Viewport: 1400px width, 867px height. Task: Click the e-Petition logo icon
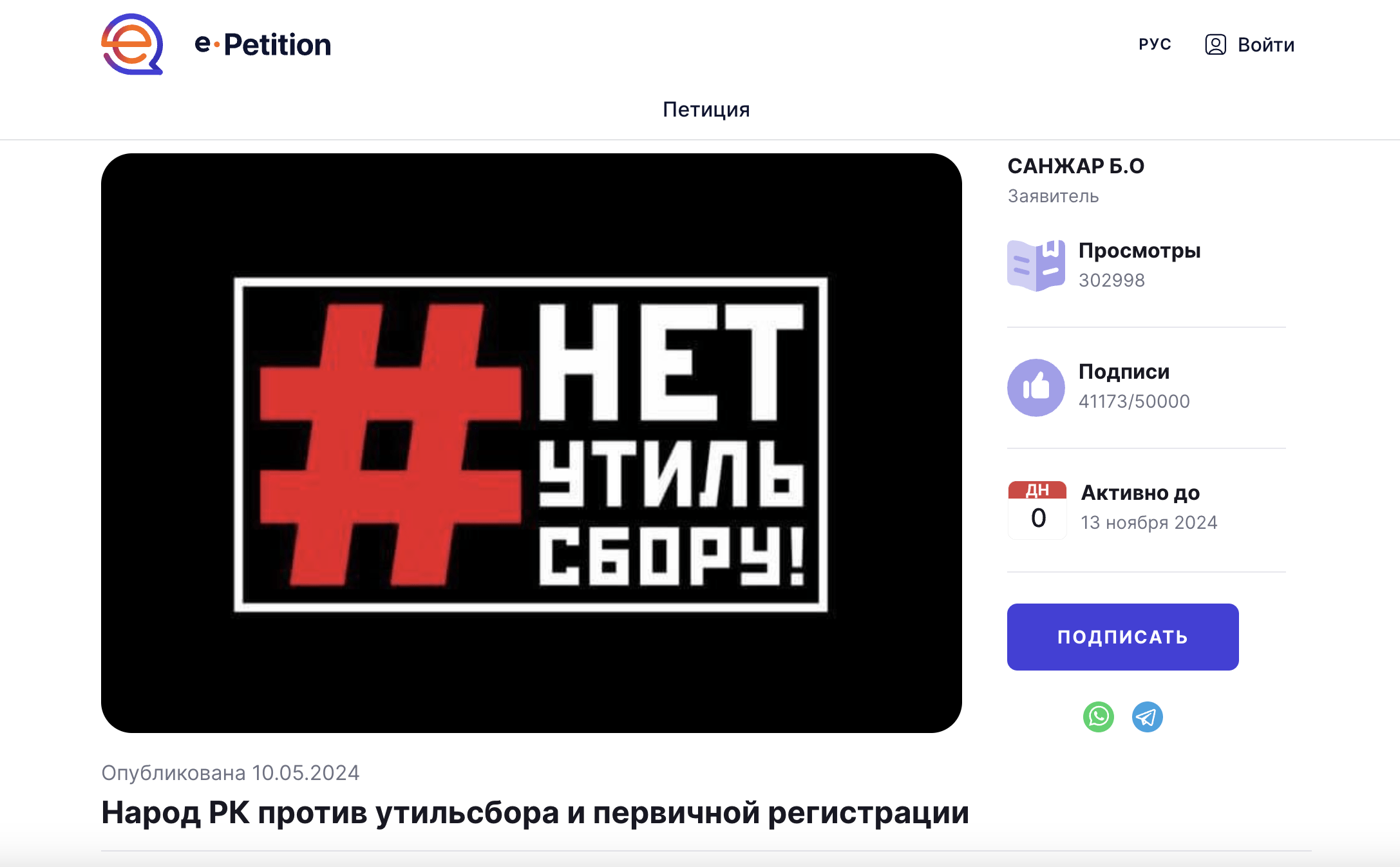[x=132, y=44]
